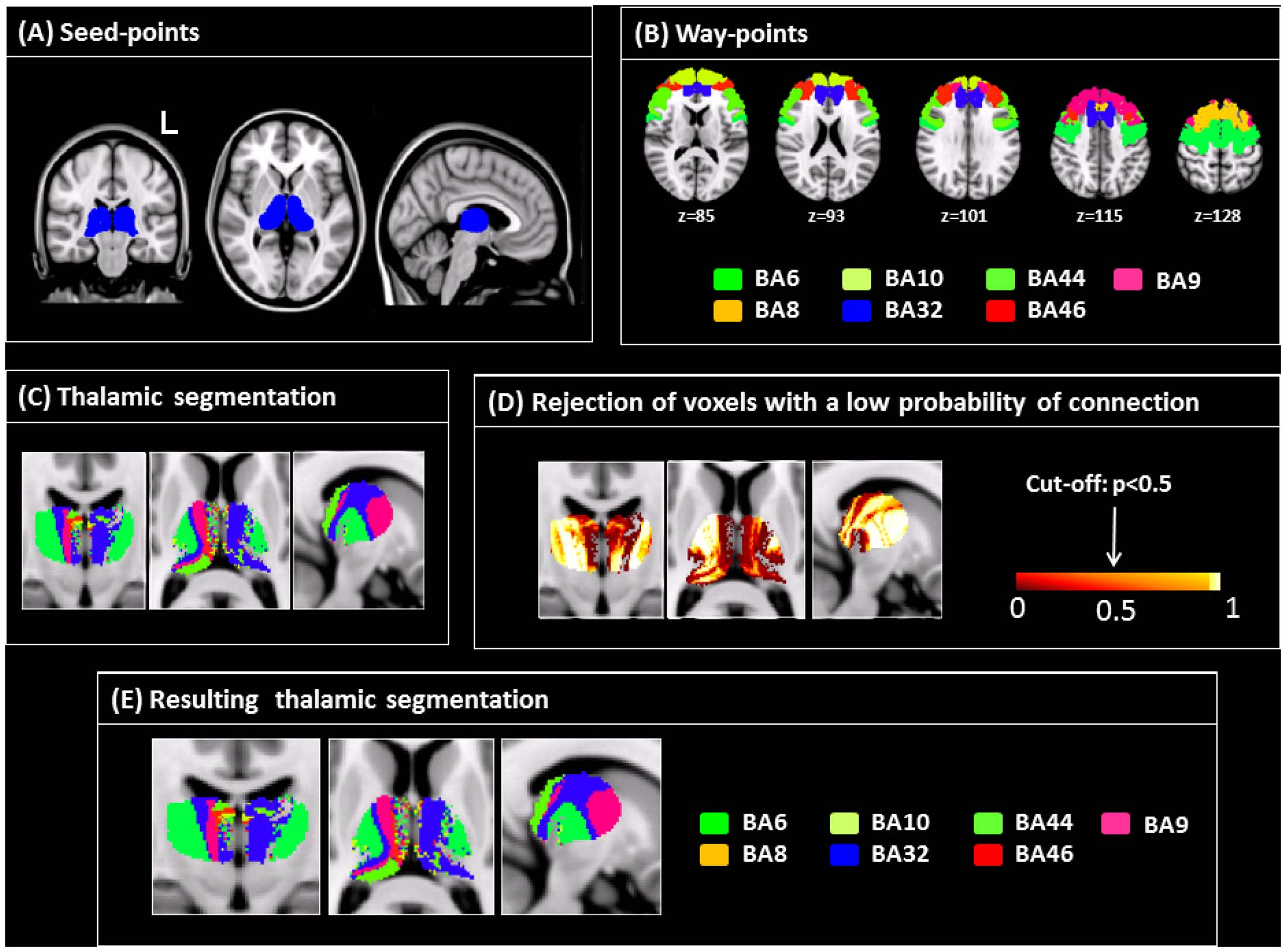Click the BA10 swatch in panel E legend

pyautogui.click(x=843, y=823)
